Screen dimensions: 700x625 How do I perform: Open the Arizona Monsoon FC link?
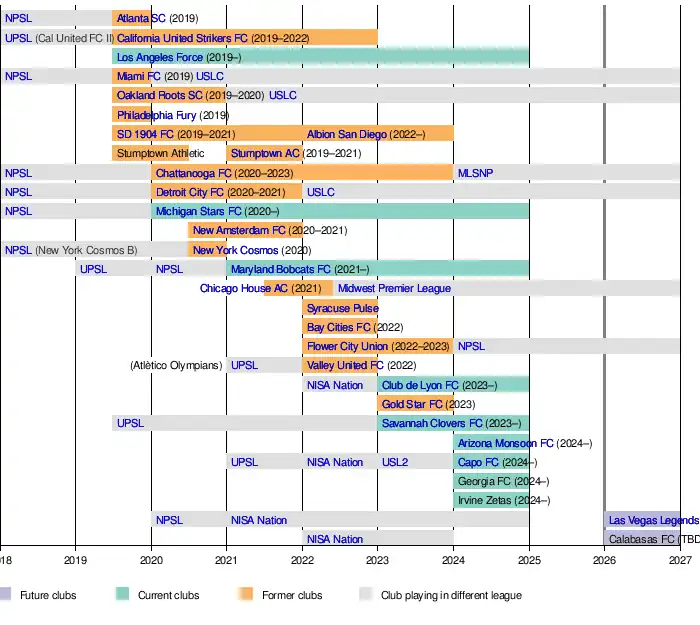tap(506, 443)
